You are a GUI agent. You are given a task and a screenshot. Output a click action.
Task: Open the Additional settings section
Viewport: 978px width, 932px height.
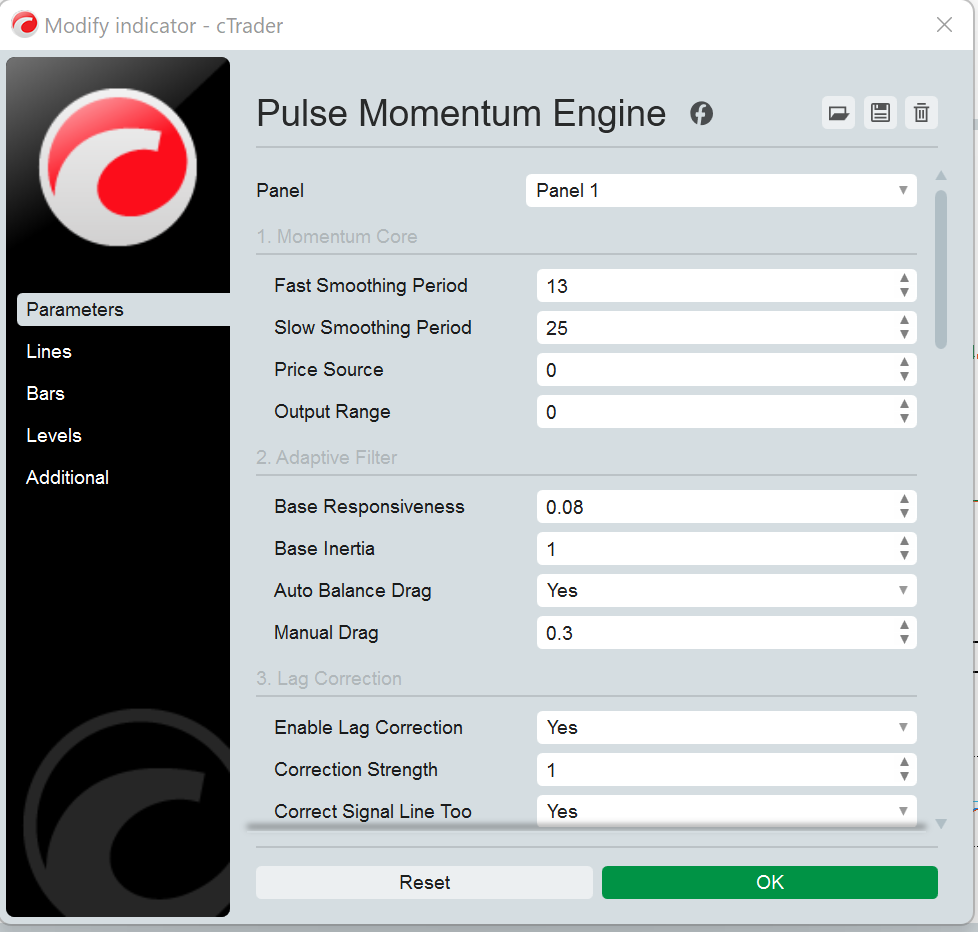coord(67,477)
